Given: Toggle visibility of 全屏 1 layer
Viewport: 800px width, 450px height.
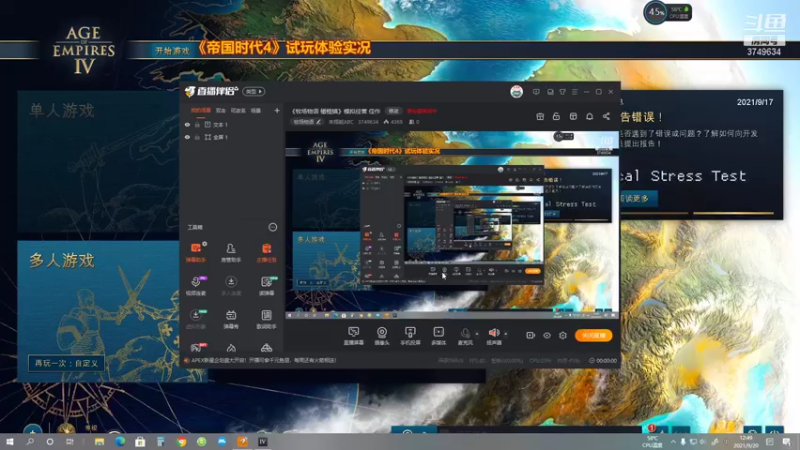Looking at the screenshot, I should pos(187,137).
